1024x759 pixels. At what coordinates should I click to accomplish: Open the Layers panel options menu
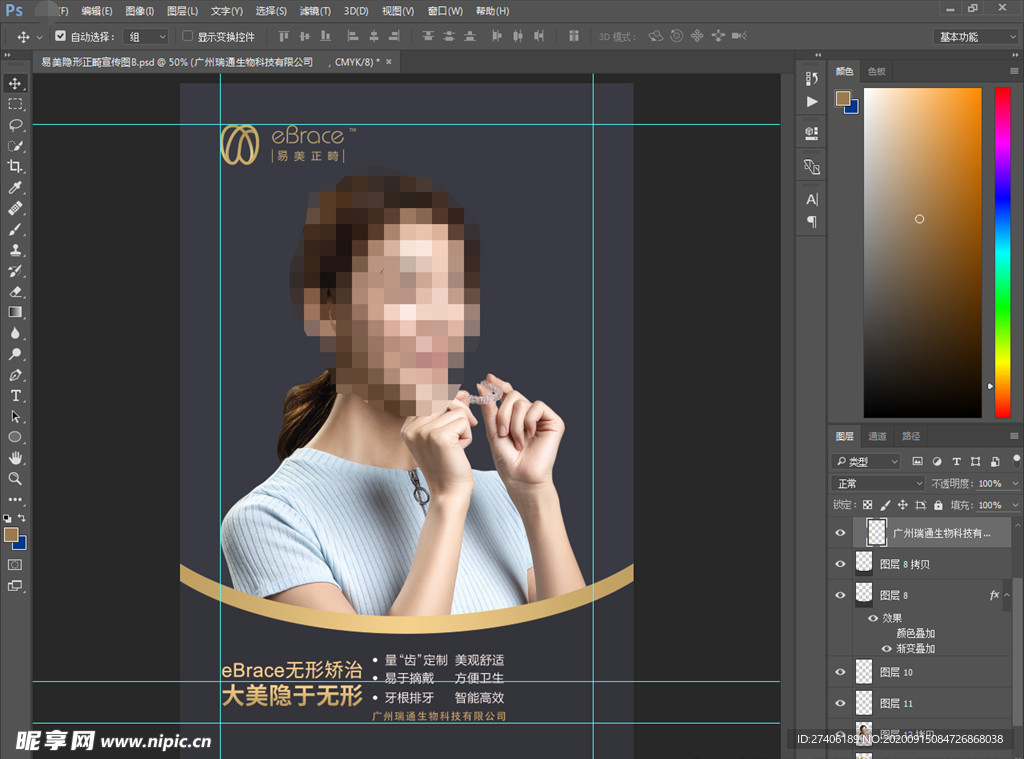[1014, 436]
